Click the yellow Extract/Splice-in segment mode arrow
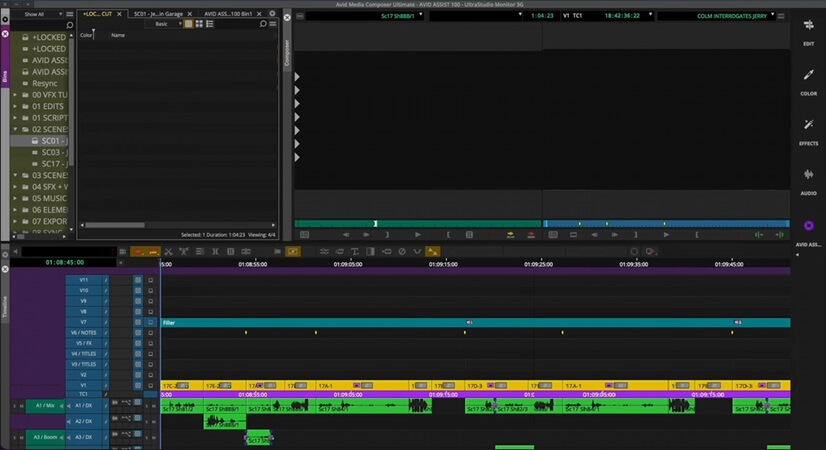This screenshot has height=450, width=826. pyautogui.click(x=153, y=252)
